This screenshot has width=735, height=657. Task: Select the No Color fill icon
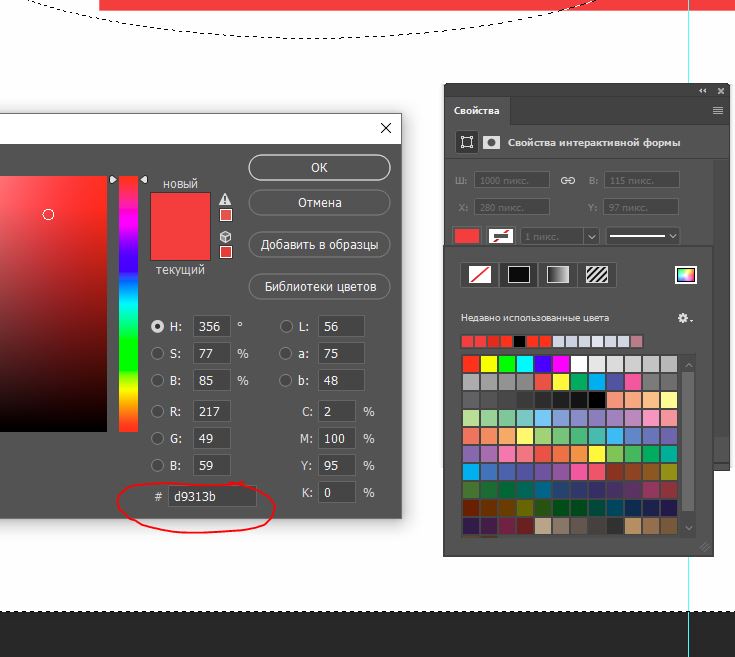click(481, 274)
